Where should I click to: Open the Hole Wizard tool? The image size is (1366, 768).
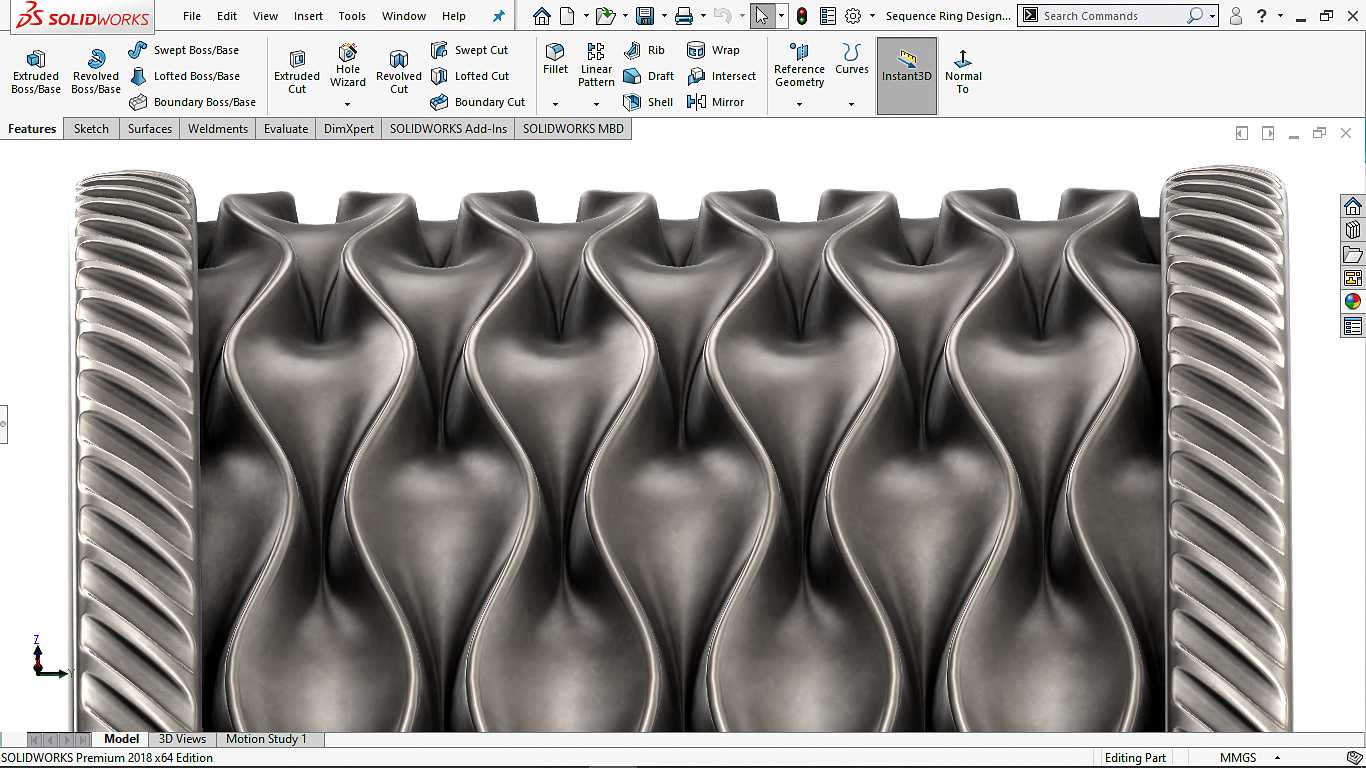(348, 66)
